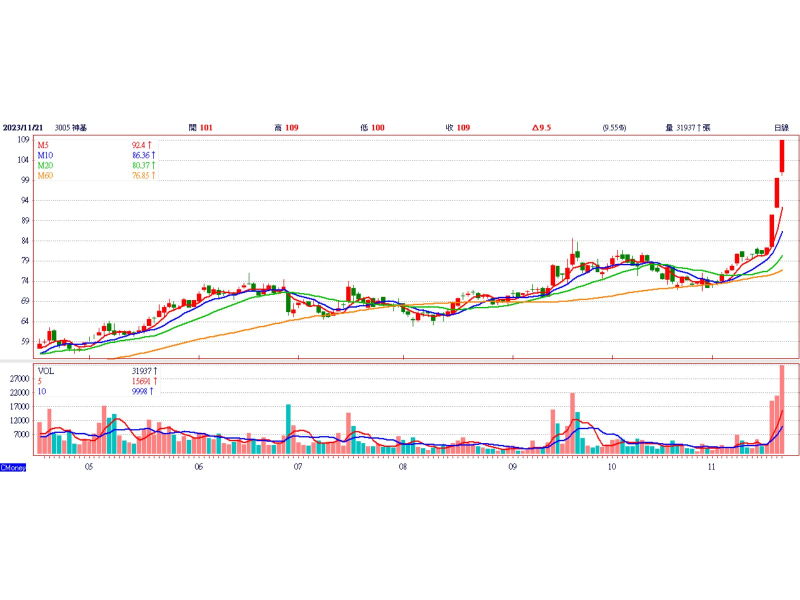The width and height of the screenshot is (800, 600).
Task: Click the M5 value 92.4
Action: click(x=142, y=145)
